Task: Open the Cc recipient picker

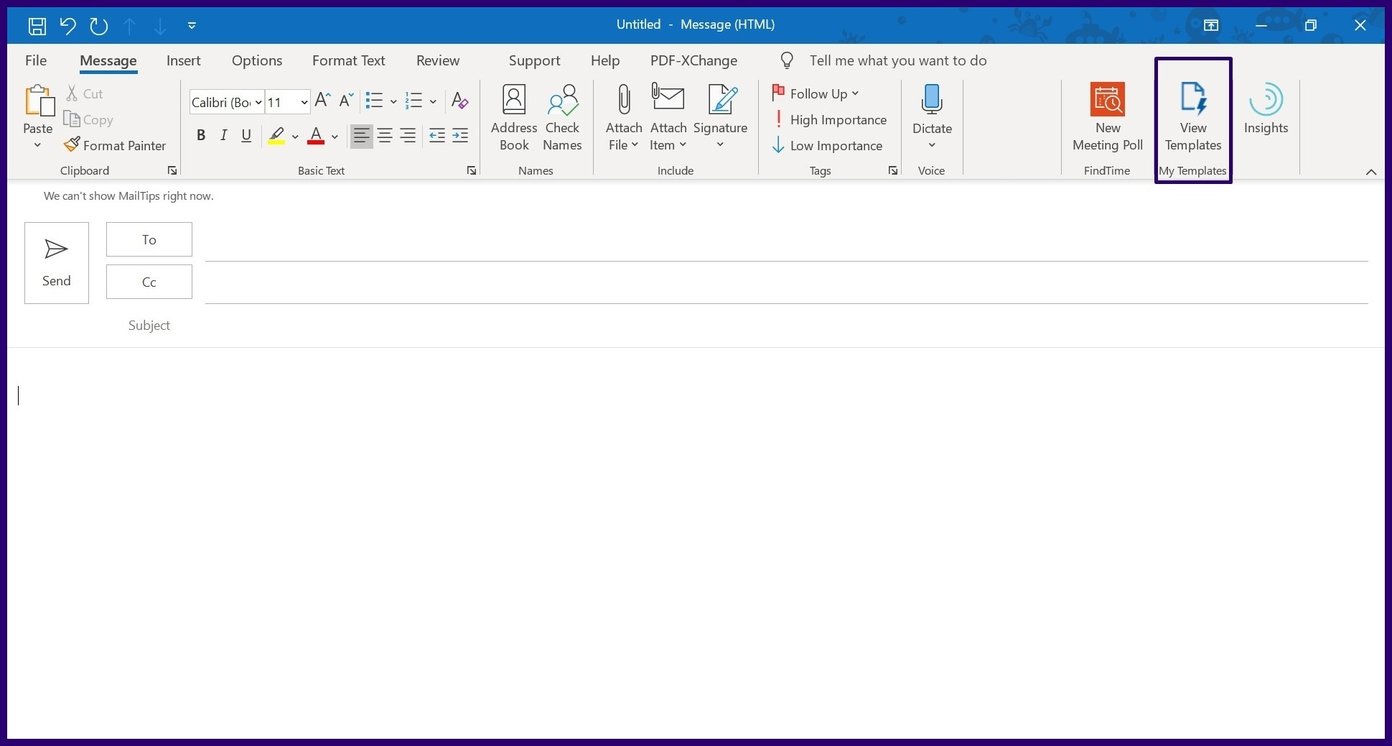Action: pyautogui.click(x=148, y=281)
